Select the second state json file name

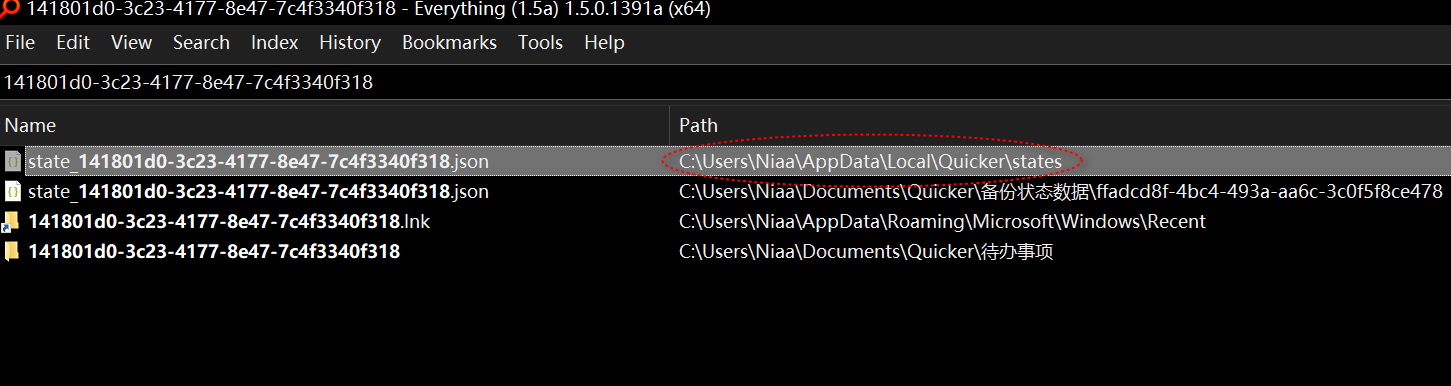click(x=259, y=191)
